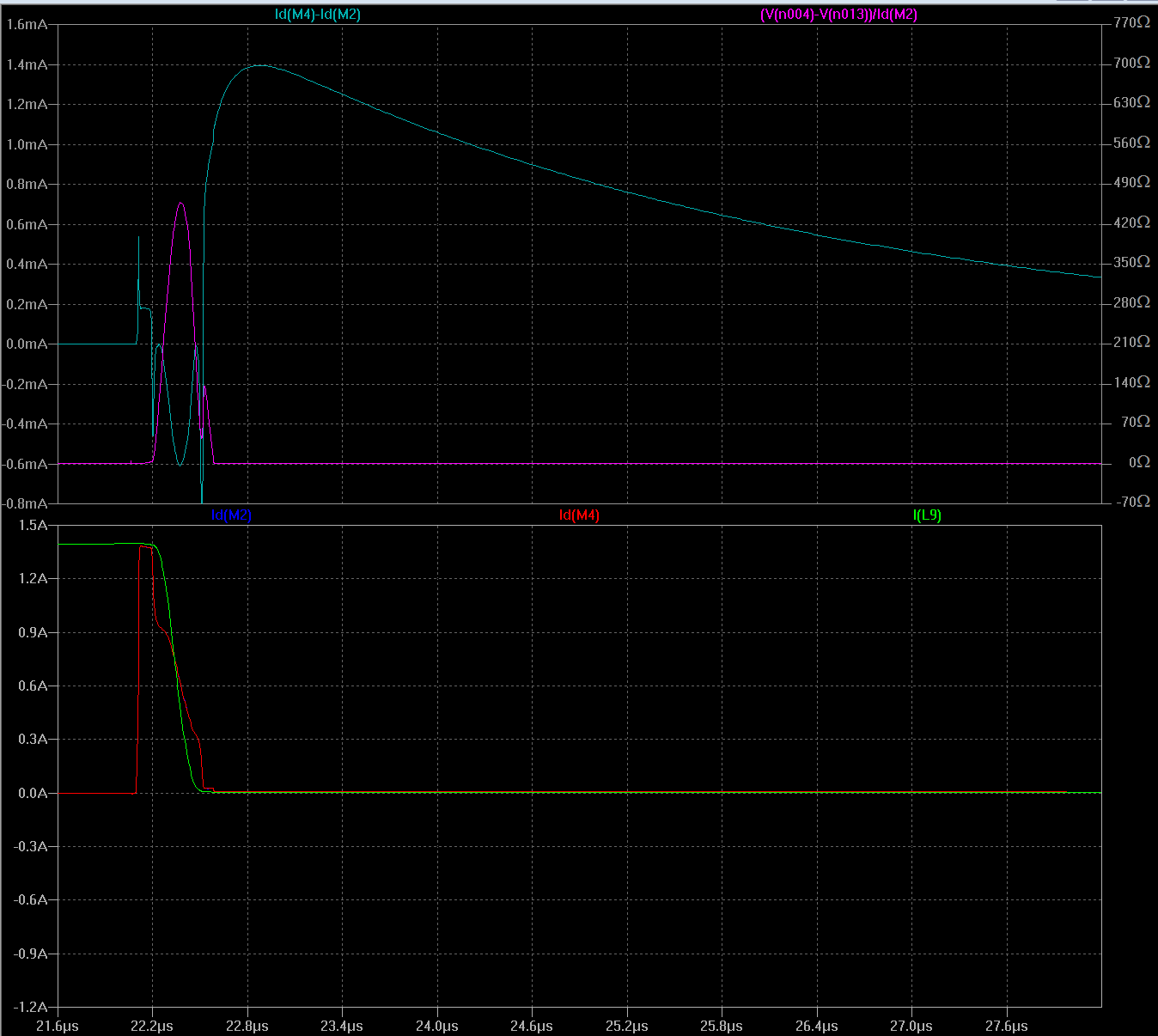Screen dimensions: 1158x1036
Task: Select the positive 0.2mA tick label
Action: (27, 305)
